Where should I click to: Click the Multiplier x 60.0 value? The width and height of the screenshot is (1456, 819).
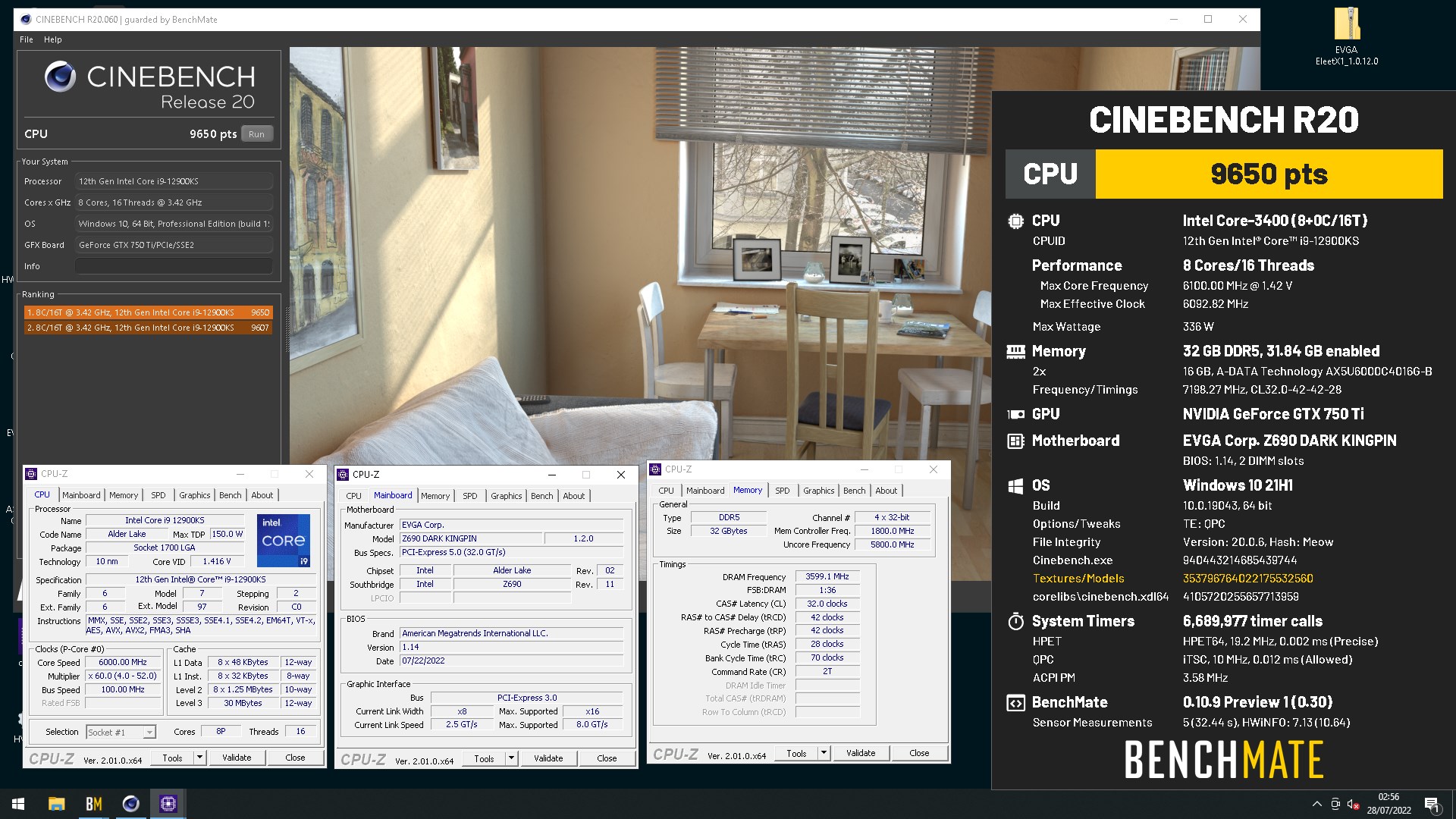123,676
